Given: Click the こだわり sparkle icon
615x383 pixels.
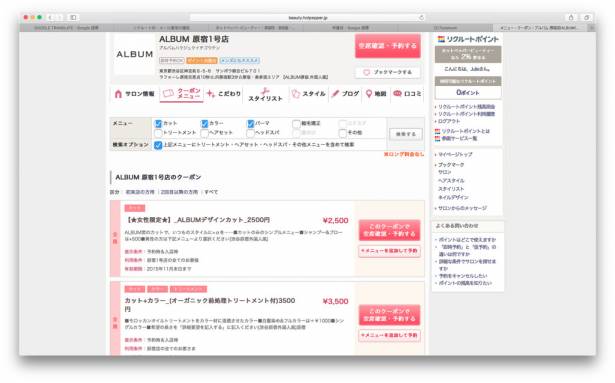Looking at the screenshot, I should (x=211, y=94).
